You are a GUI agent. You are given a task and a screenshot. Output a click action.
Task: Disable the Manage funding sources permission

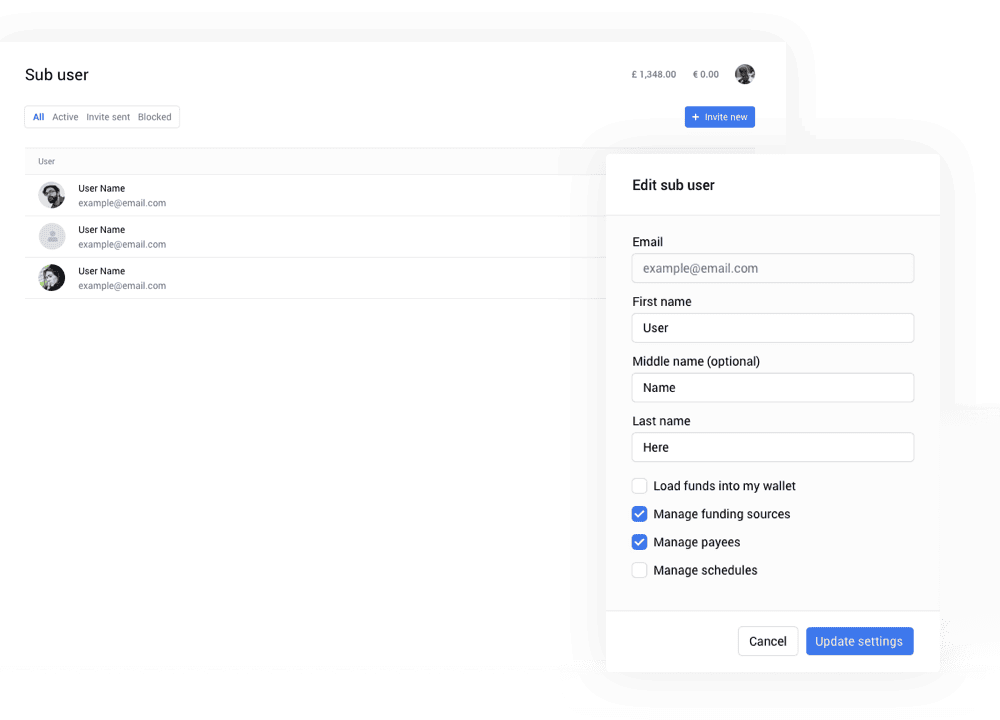[x=639, y=514]
